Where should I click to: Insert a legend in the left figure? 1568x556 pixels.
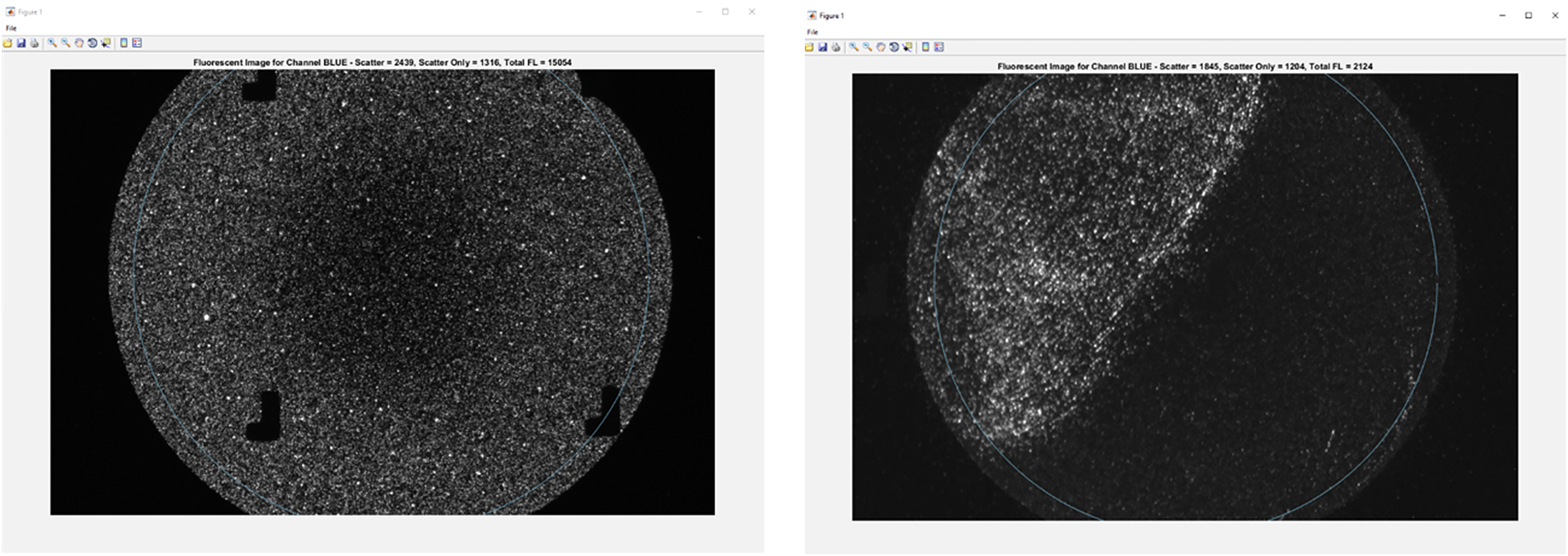[x=137, y=42]
